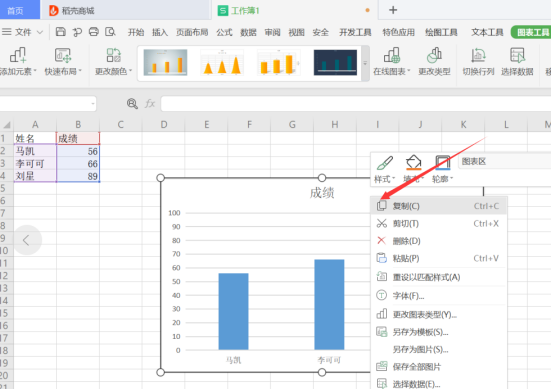Viewport: 554px width, 390px height.
Task: Open Add Element (添加元素) tool
Action: 18,61
